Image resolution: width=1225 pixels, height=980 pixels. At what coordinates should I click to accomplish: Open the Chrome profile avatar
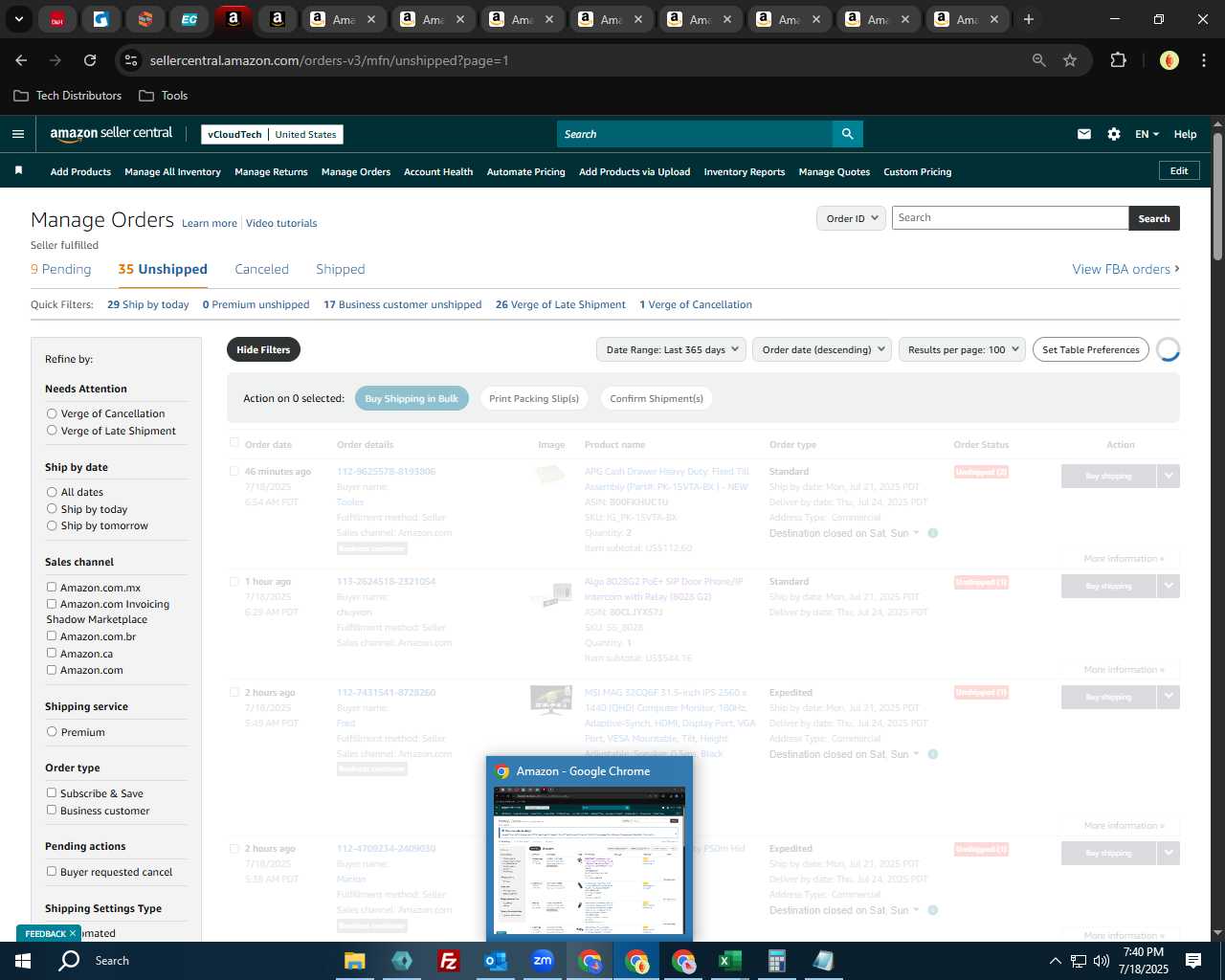pyautogui.click(x=1169, y=60)
